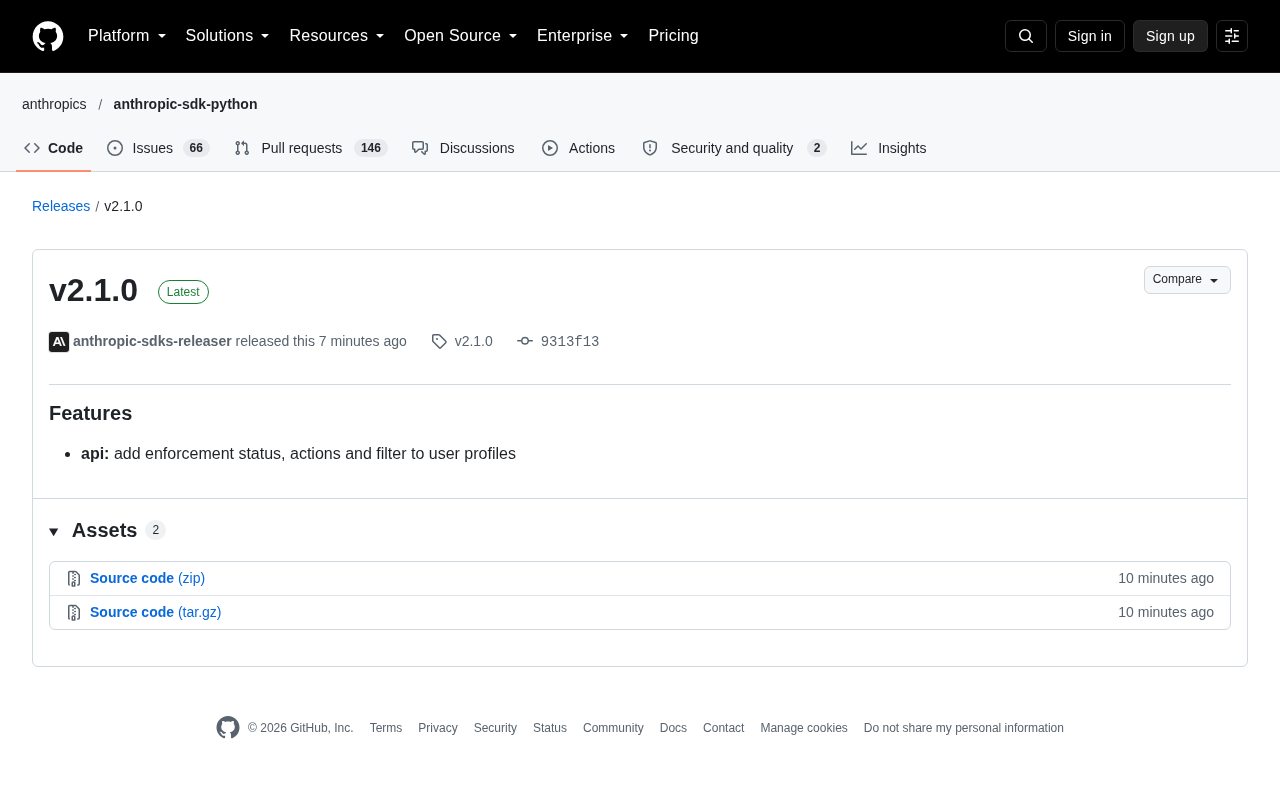Open anthropic-sdk-python repository link
This screenshot has height=800, width=1280.
[x=185, y=104]
